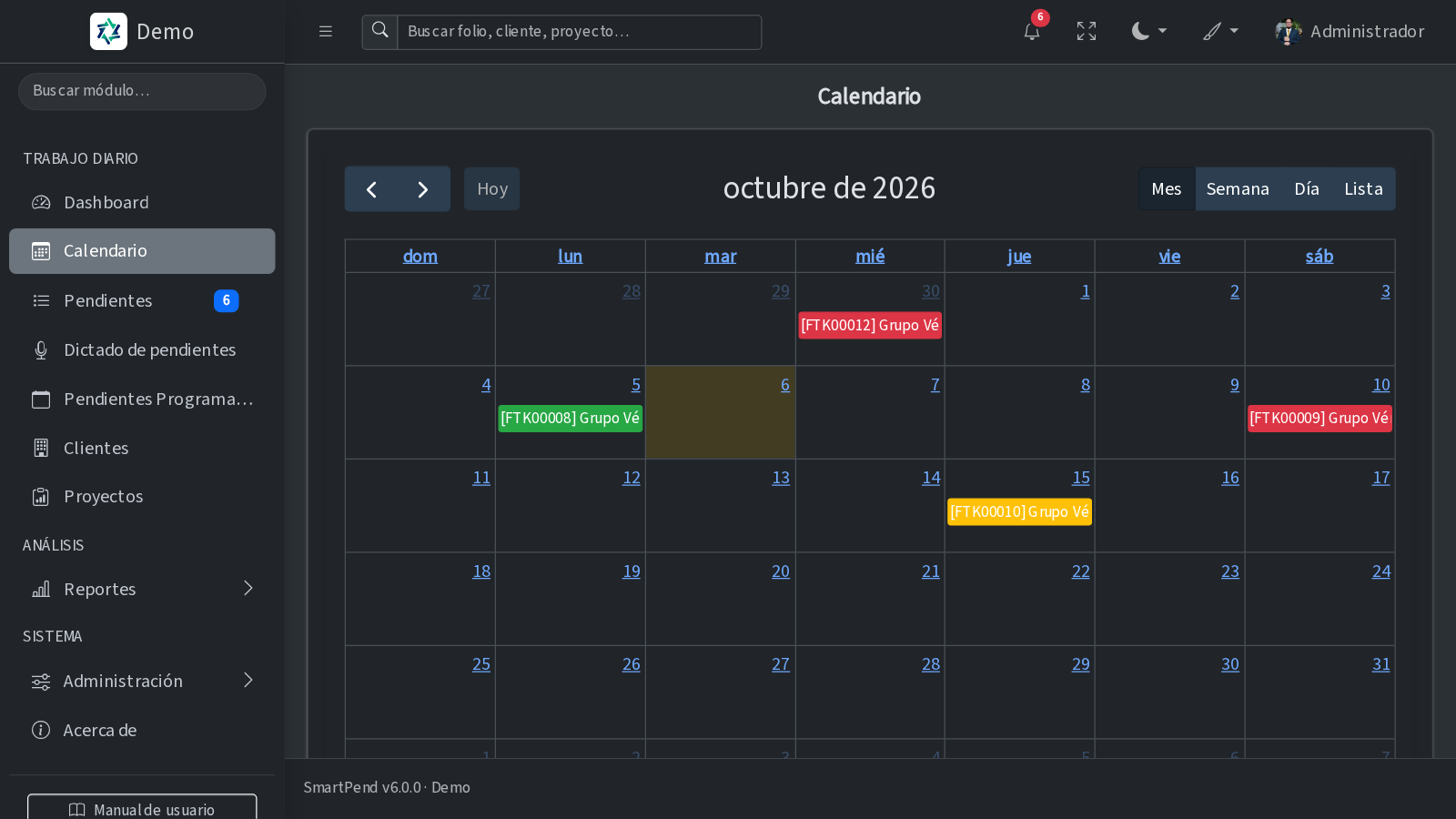The width and height of the screenshot is (1456, 819).
Task: Expand the Reportes submenu chevron
Action: click(248, 589)
